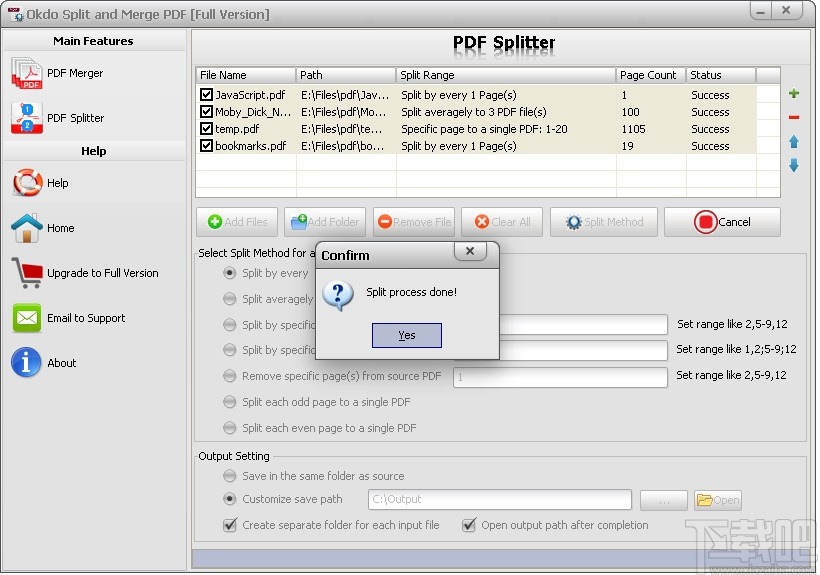Click the remove specific pages range field
The image size is (820, 575).
pyautogui.click(x=560, y=377)
